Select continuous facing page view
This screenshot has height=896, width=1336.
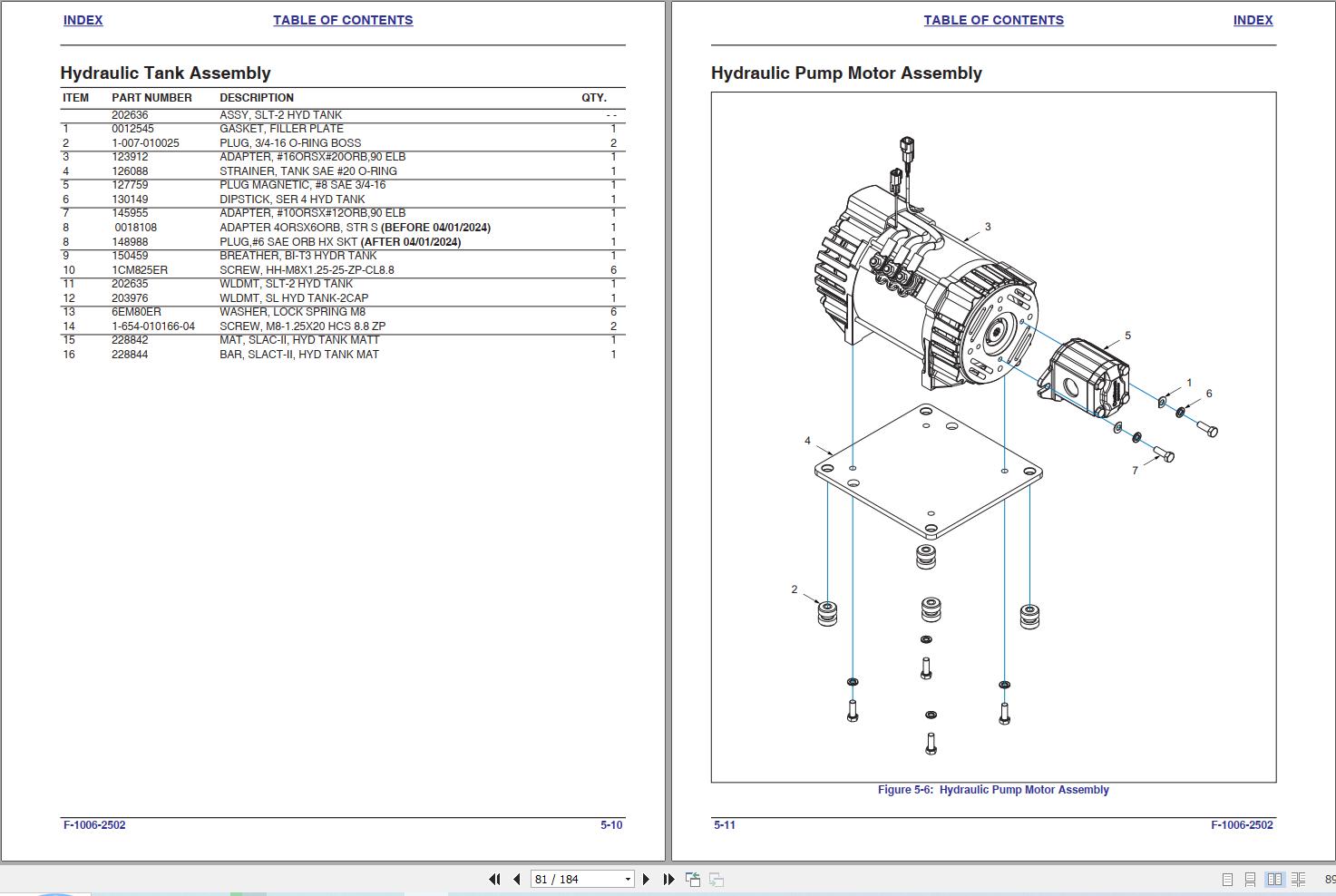click(1299, 880)
